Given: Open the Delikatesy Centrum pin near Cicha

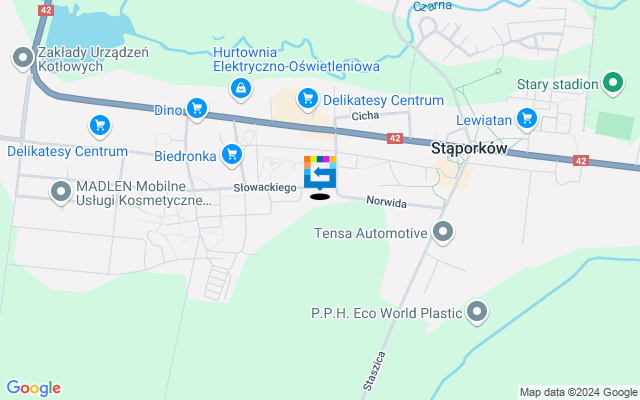Looking at the screenshot, I should click(x=308, y=99).
